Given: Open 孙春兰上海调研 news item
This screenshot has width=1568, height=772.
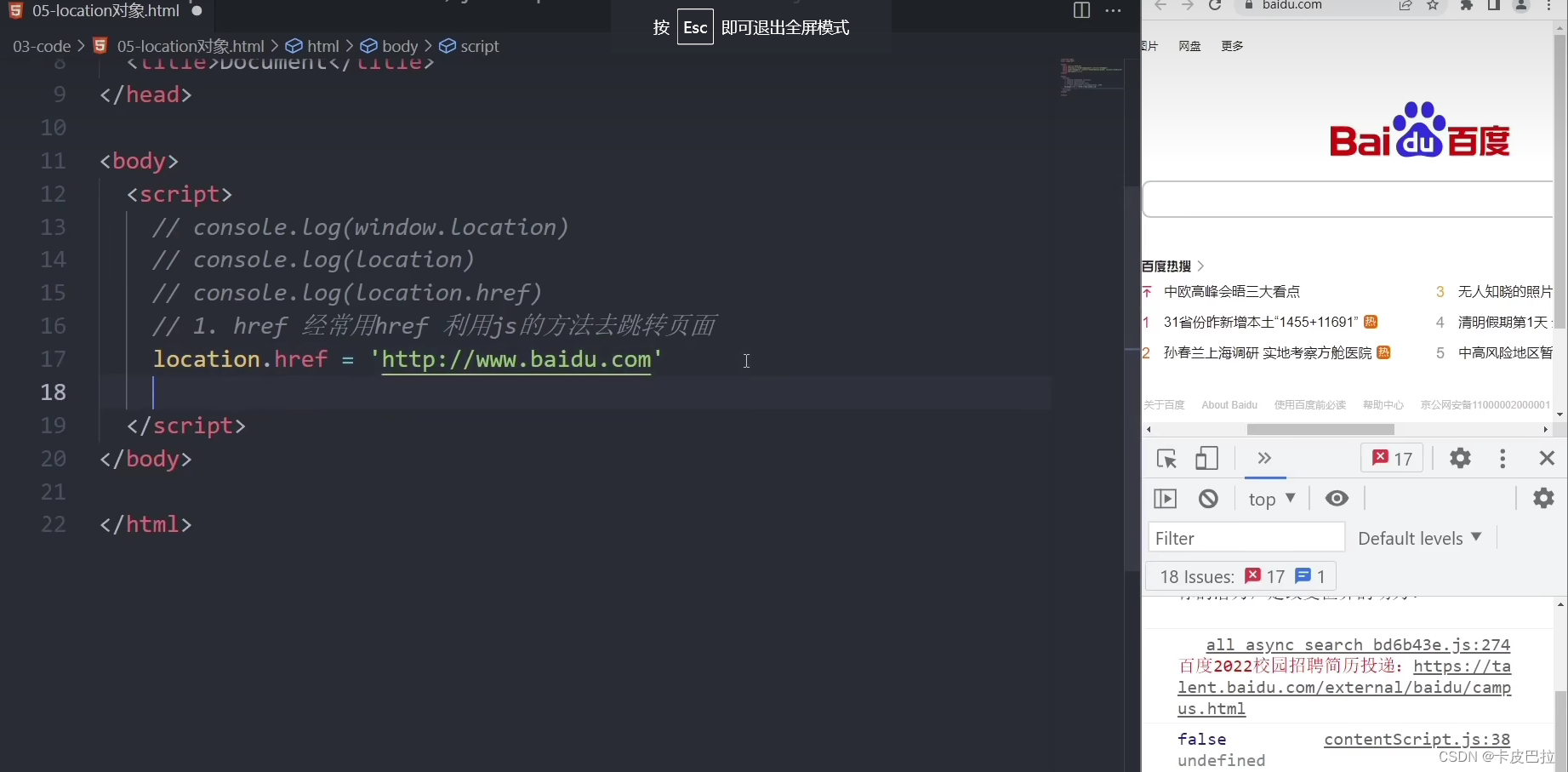Looking at the screenshot, I should tap(1268, 352).
